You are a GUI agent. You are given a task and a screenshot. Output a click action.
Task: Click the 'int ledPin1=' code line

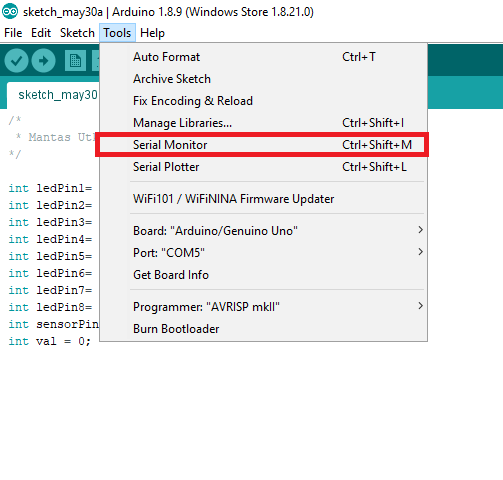[50, 188]
